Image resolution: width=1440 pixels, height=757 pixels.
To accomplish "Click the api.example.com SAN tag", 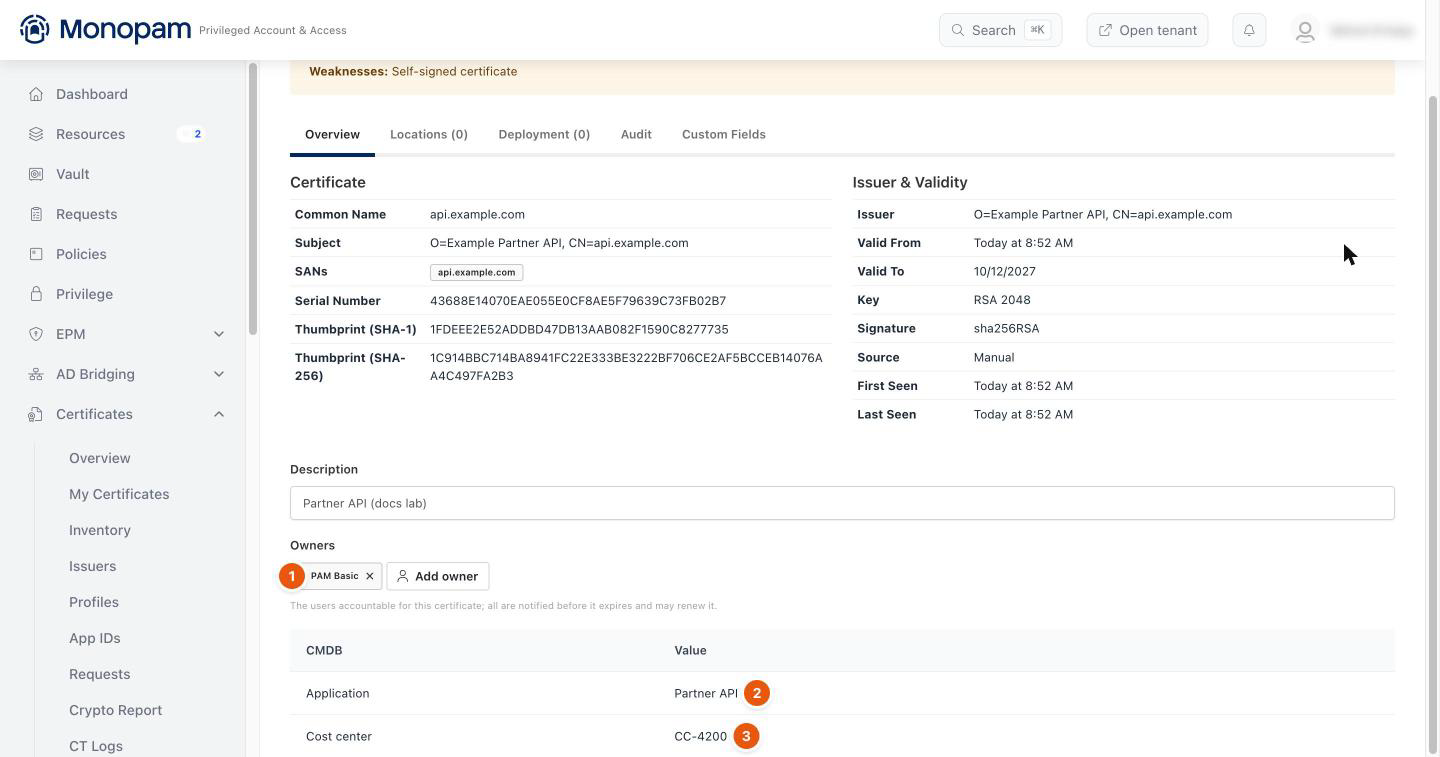I will pos(477,272).
